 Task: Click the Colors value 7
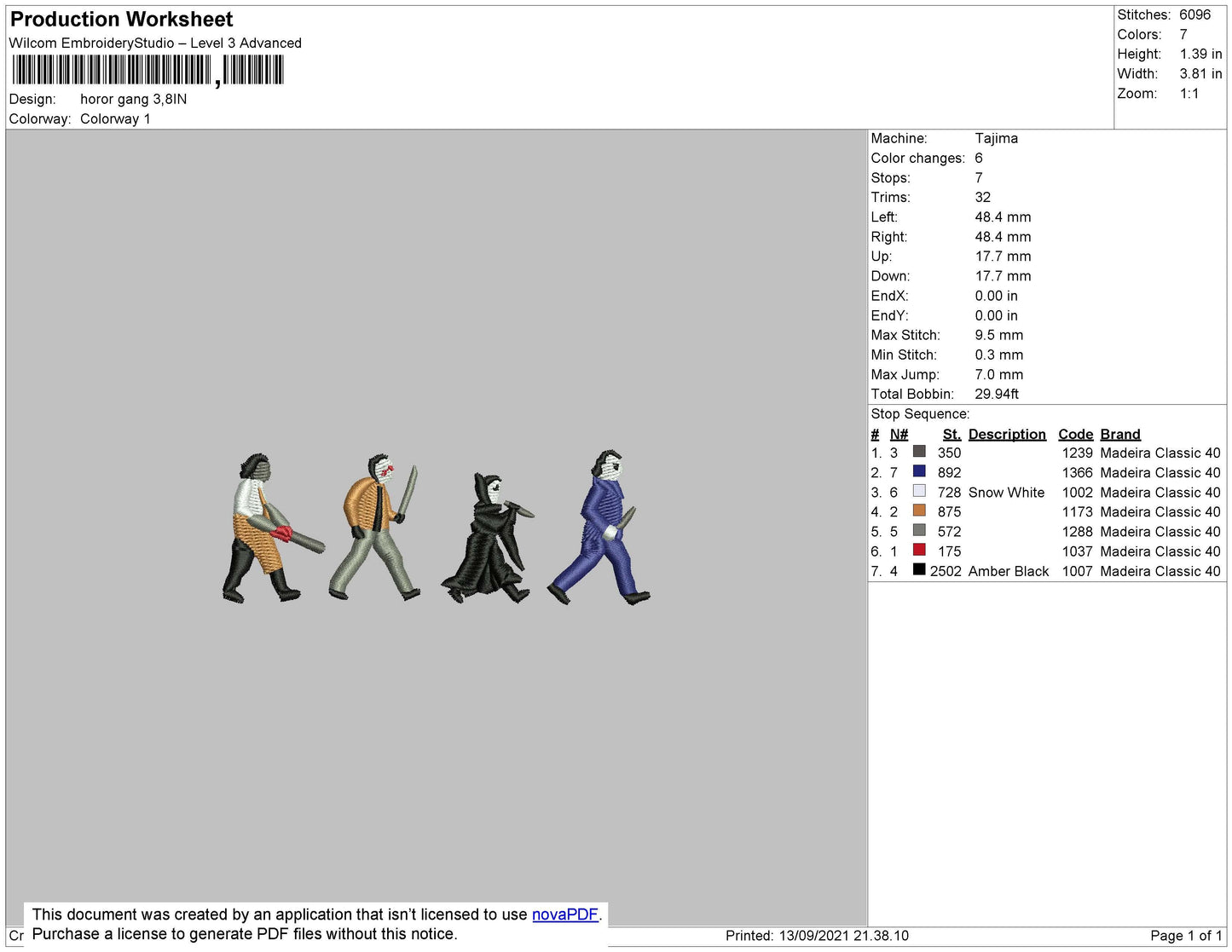[1183, 34]
